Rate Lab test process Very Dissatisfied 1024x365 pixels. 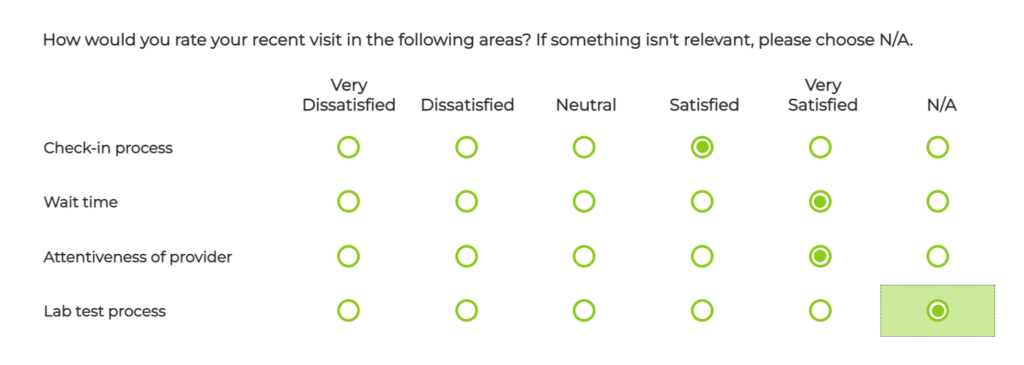349,311
